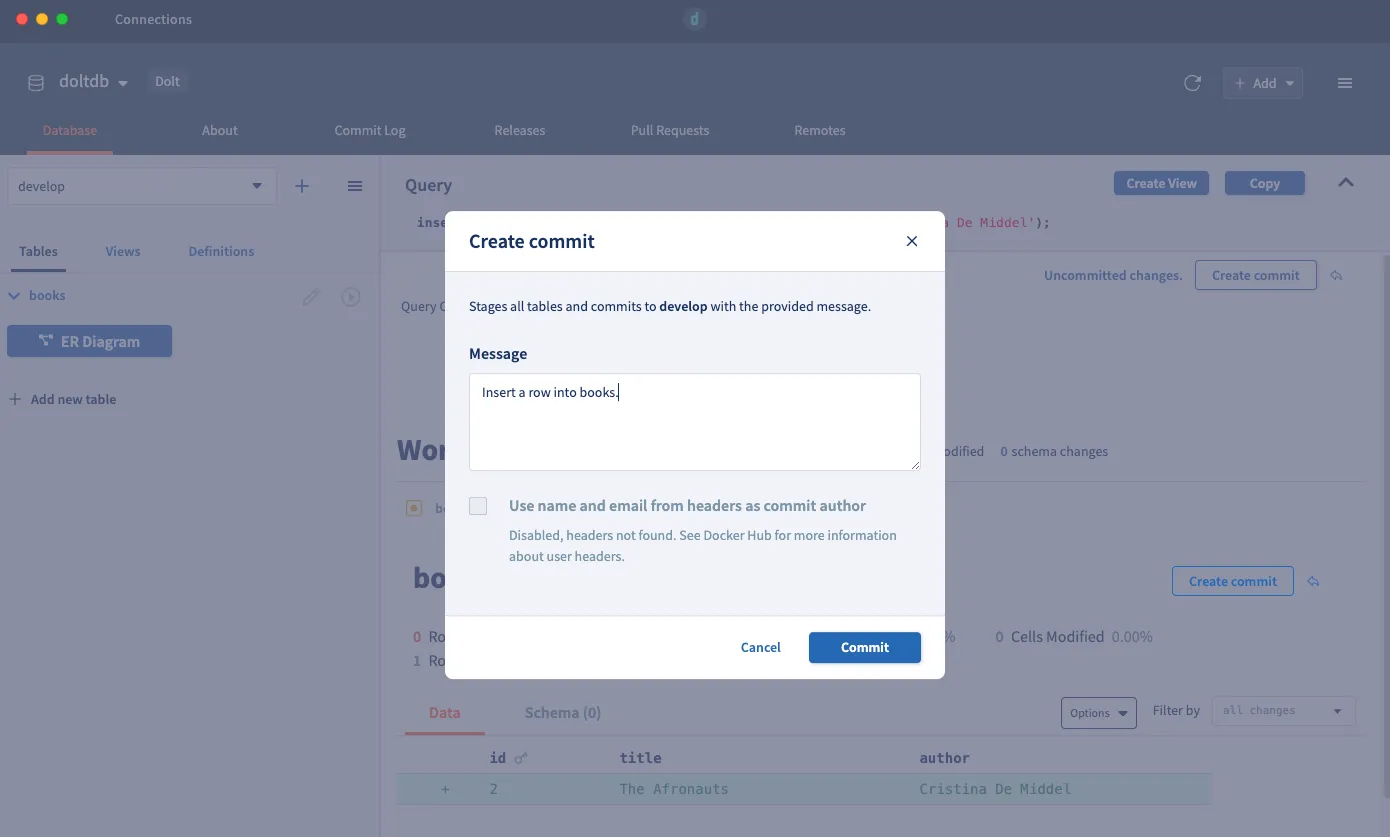The image size is (1390, 837).
Task: Click the plus icon beside the branch selector
Action: pyautogui.click(x=302, y=186)
